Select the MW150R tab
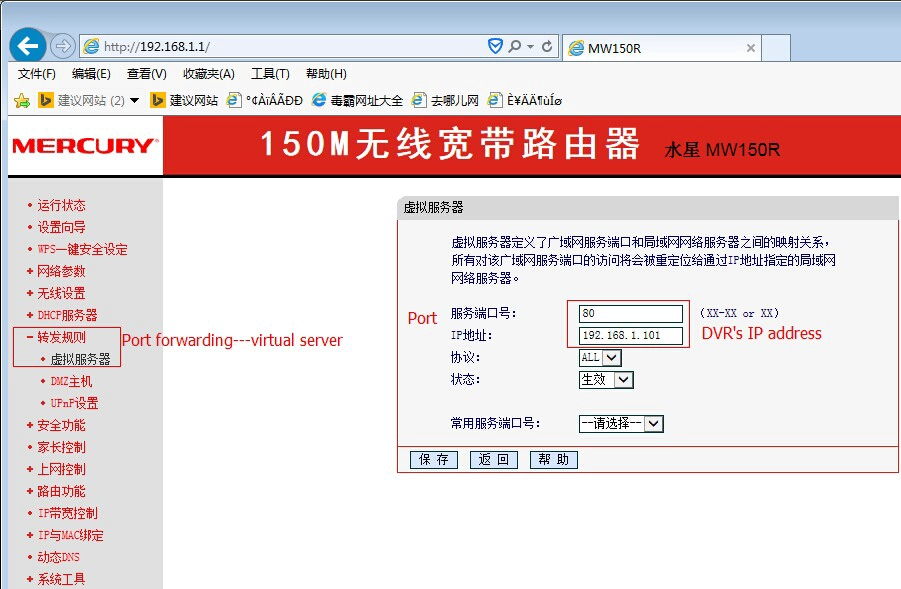Image resolution: width=901 pixels, height=589 pixels. click(x=662, y=48)
